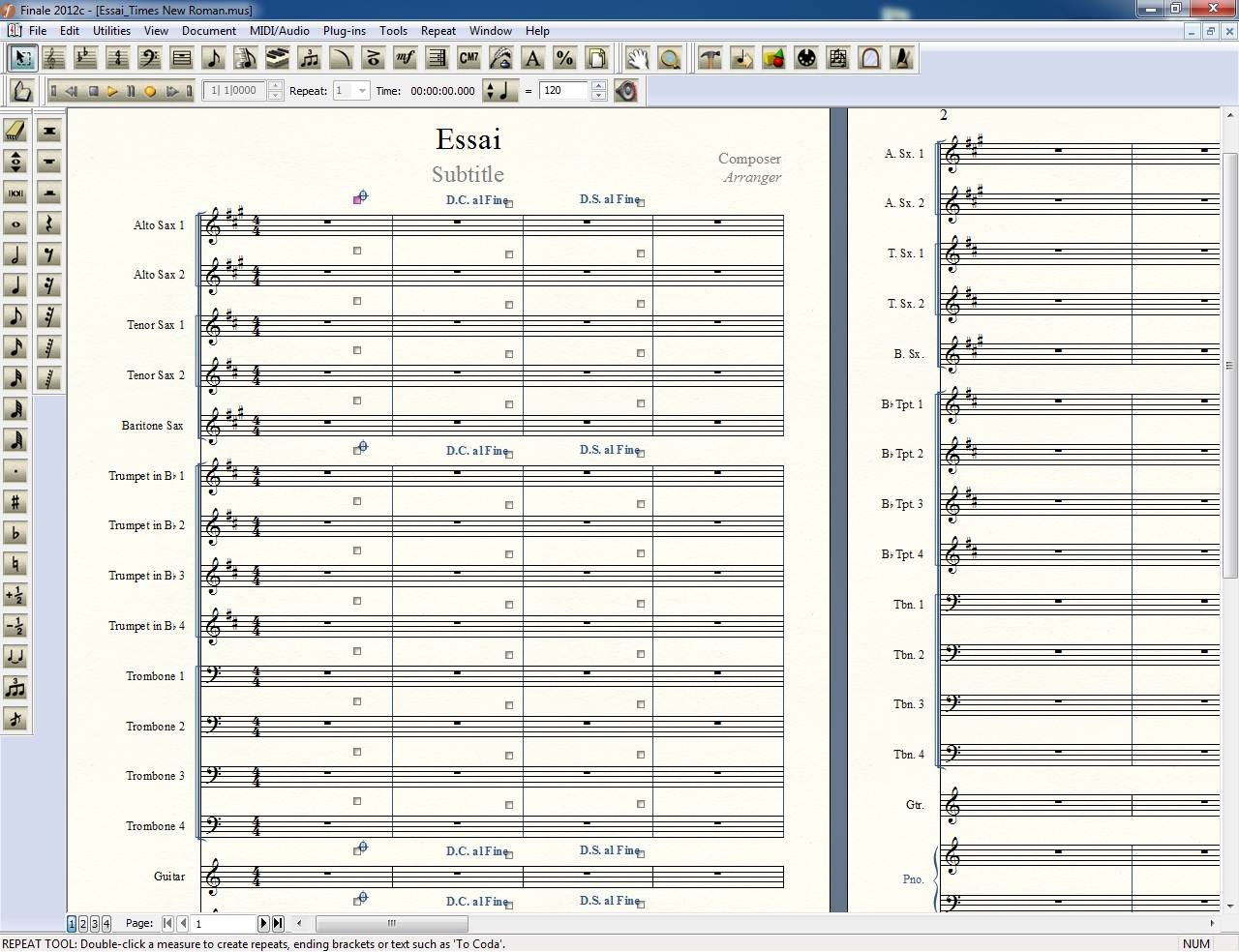Select the Selection tool in main toolbar

pos(21,58)
